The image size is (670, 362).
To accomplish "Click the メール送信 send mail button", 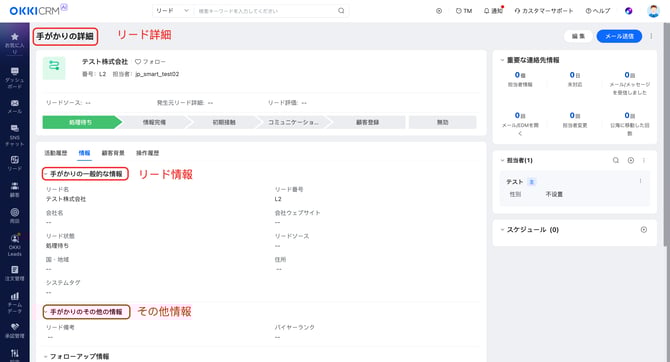I will 619,36.
